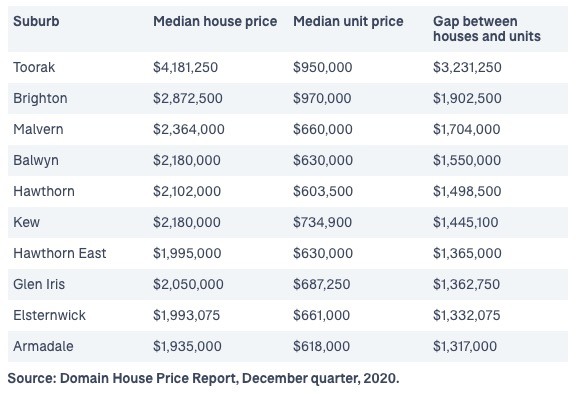Viewport: 582px width, 394px height.
Task: Select Toorak house price $4,181,250
Action: pos(185,67)
